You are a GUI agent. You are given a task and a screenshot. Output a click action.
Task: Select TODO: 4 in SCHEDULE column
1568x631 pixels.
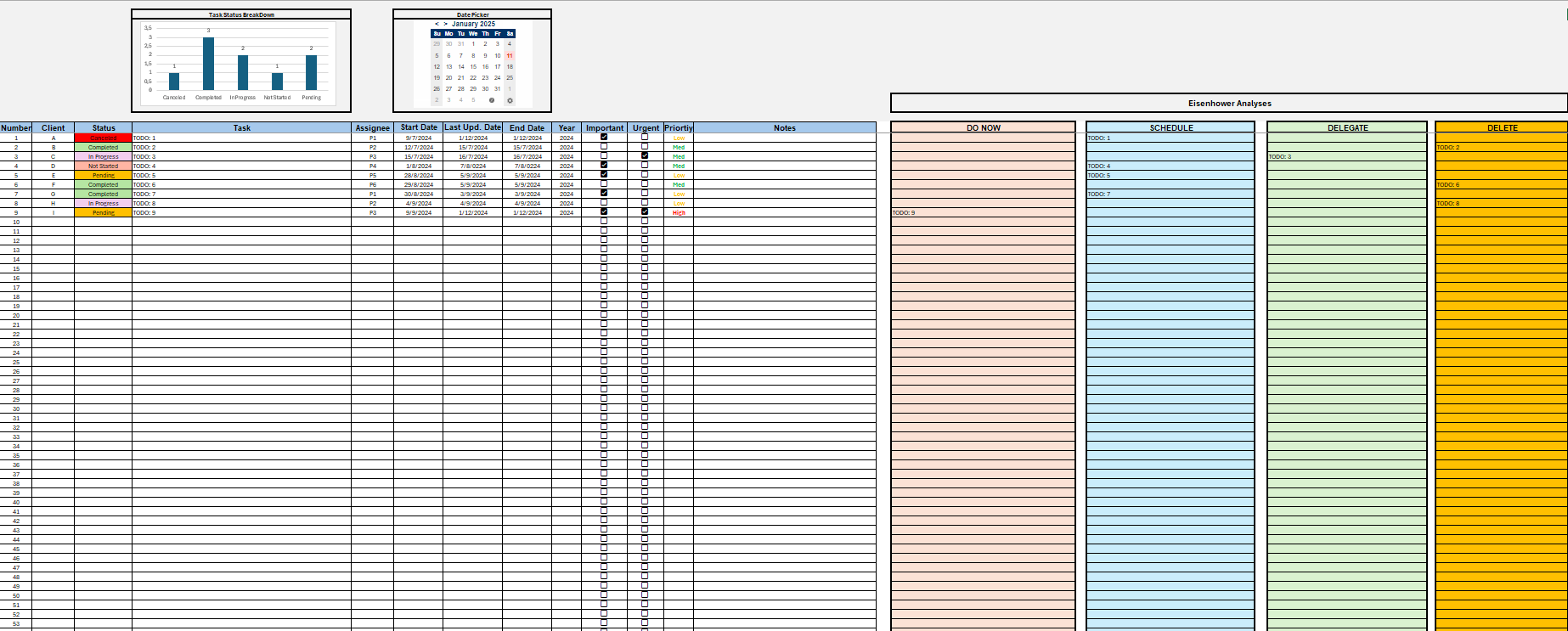coord(1170,166)
